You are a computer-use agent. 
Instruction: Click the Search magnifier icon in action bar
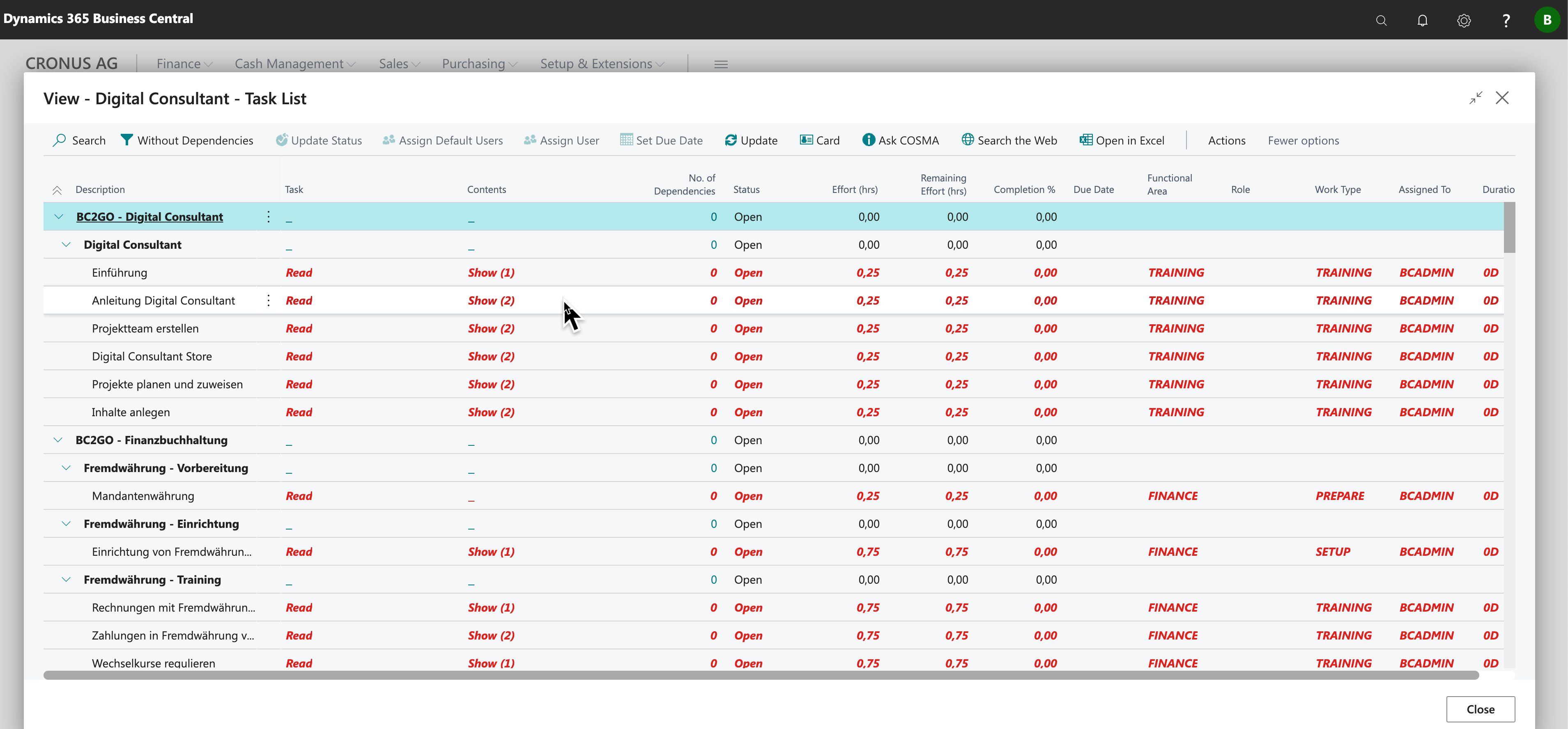[59, 140]
